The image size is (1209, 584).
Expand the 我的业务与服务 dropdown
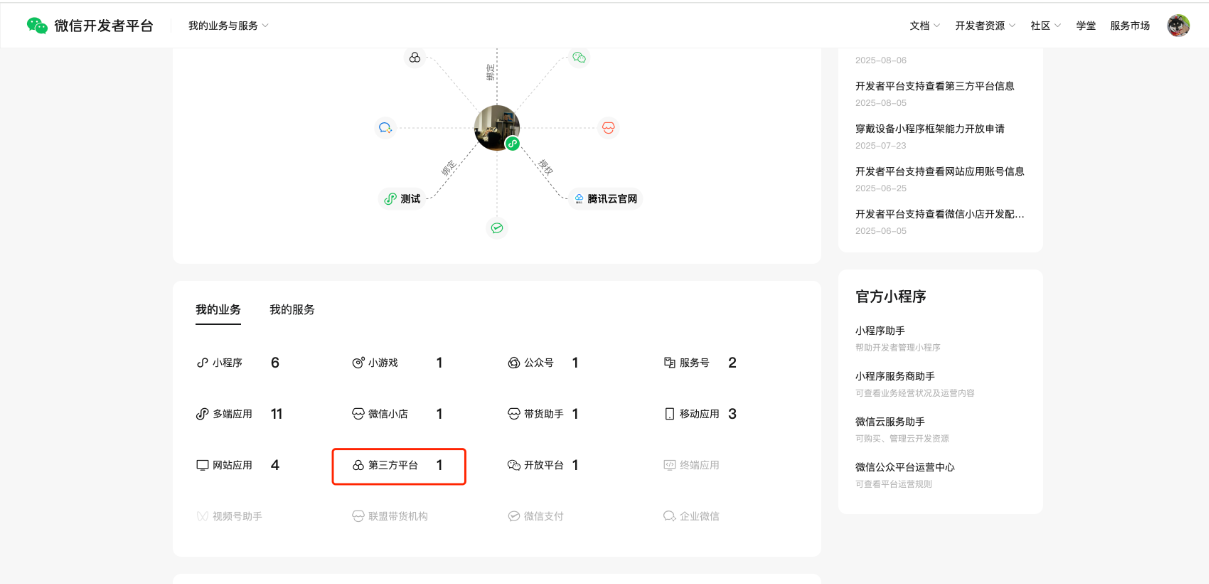click(228, 25)
